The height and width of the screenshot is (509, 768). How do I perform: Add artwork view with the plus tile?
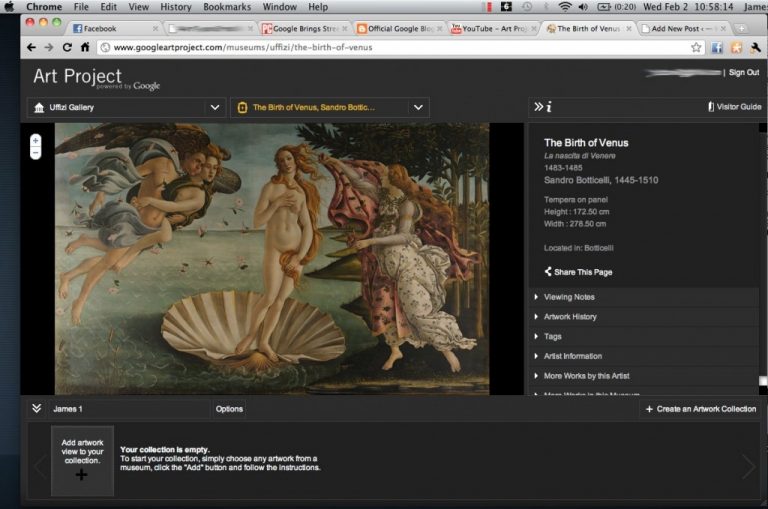[82, 461]
